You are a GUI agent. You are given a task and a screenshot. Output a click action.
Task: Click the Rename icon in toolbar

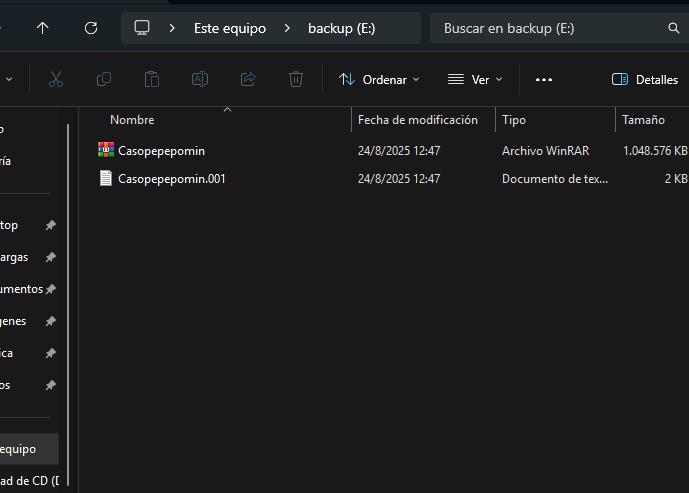[x=200, y=79]
